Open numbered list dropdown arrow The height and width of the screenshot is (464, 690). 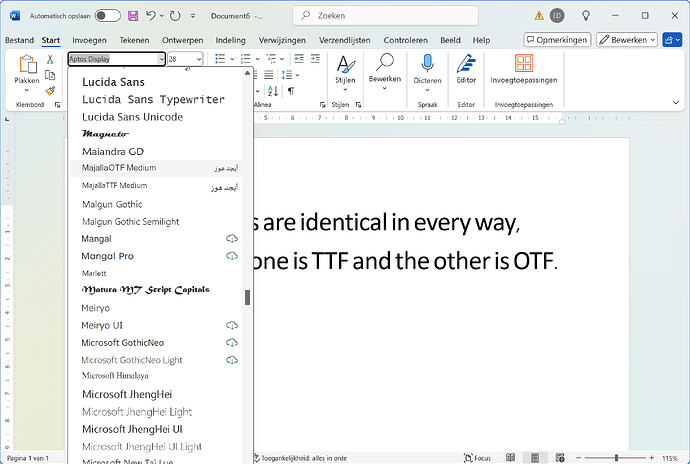coord(257,59)
